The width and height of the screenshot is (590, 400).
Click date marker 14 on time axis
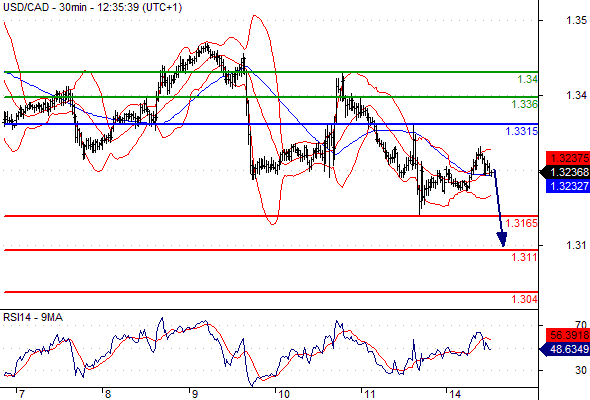(455, 394)
